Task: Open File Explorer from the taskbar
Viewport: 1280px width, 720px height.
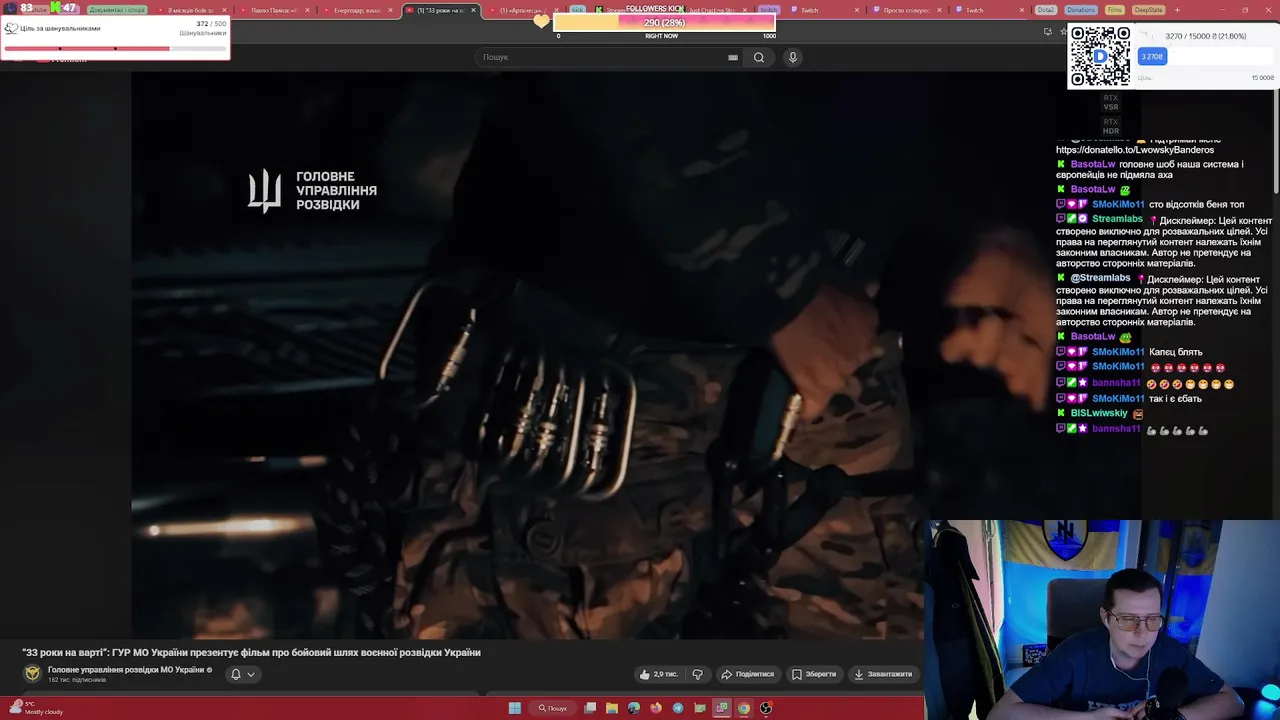Action: click(x=612, y=708)
